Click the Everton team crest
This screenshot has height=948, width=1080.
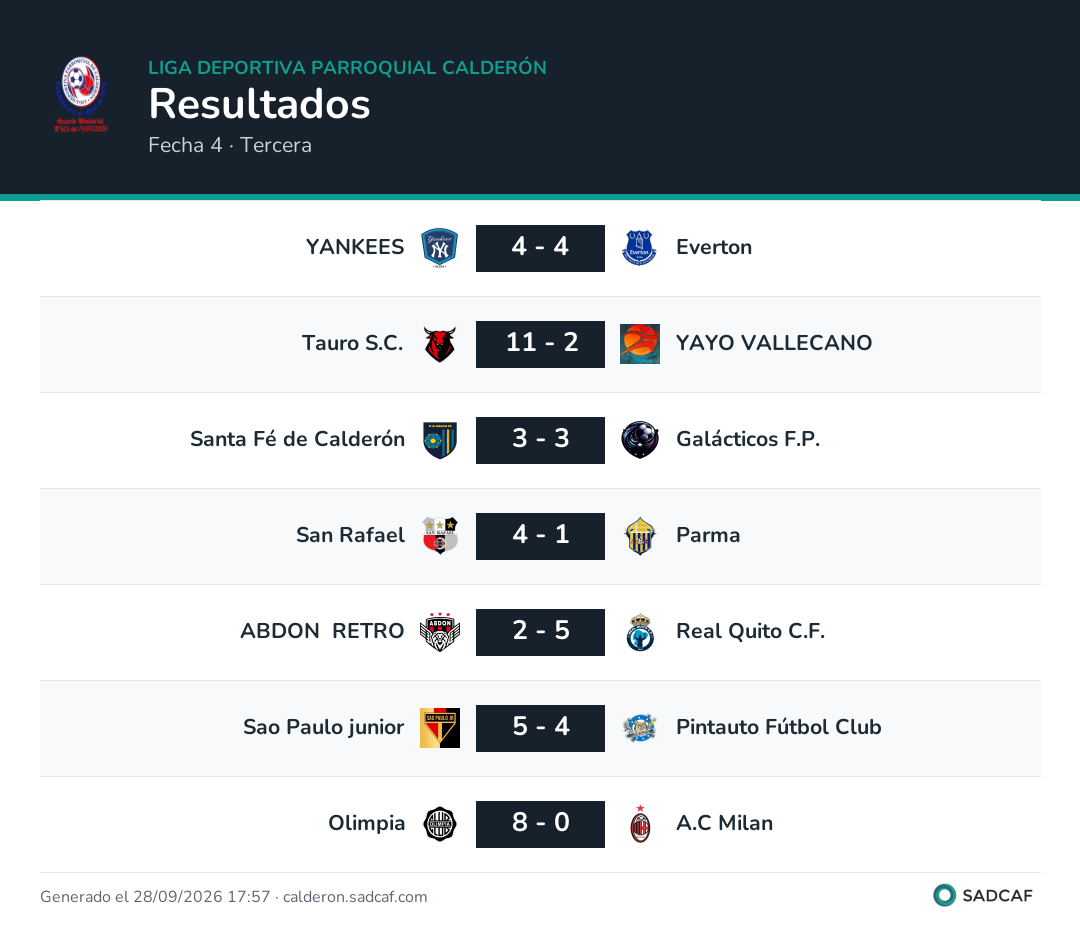tap(639, 248)
